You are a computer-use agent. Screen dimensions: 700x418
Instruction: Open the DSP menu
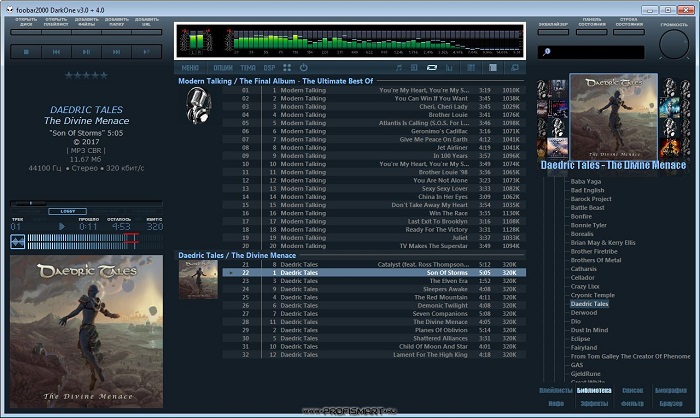[269, 68]
